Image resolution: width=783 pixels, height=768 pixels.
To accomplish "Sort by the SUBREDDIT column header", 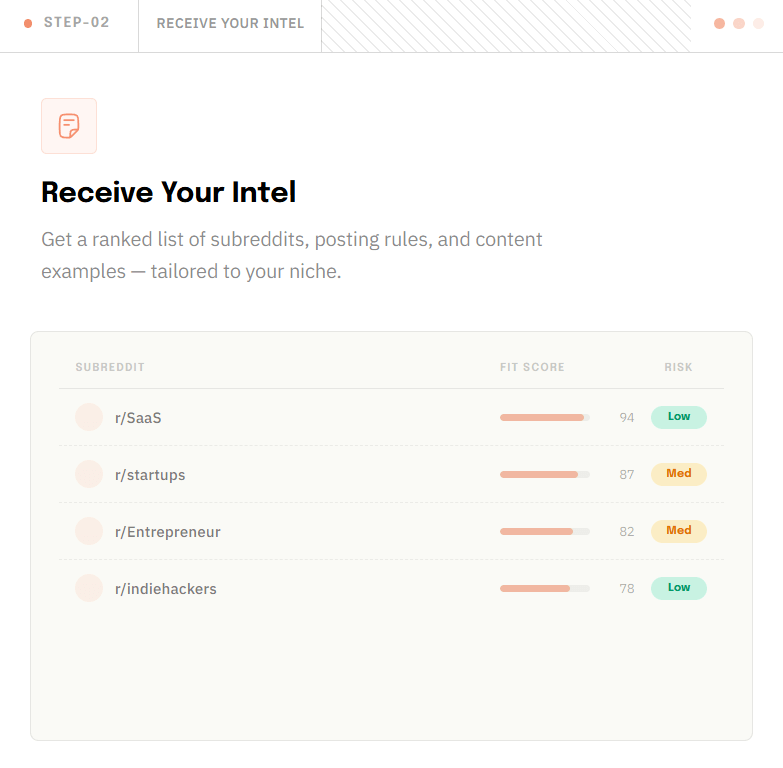I will 110,367.
